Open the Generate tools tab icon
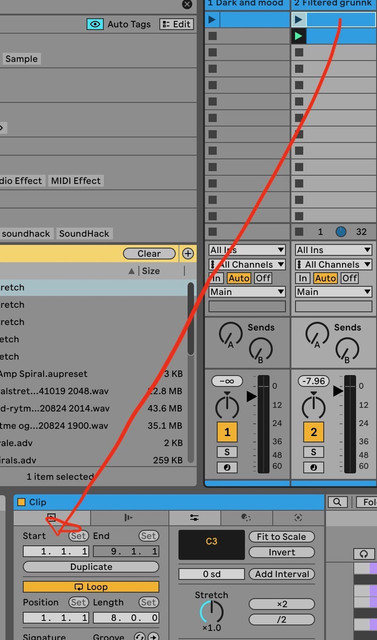 [298, 518]
